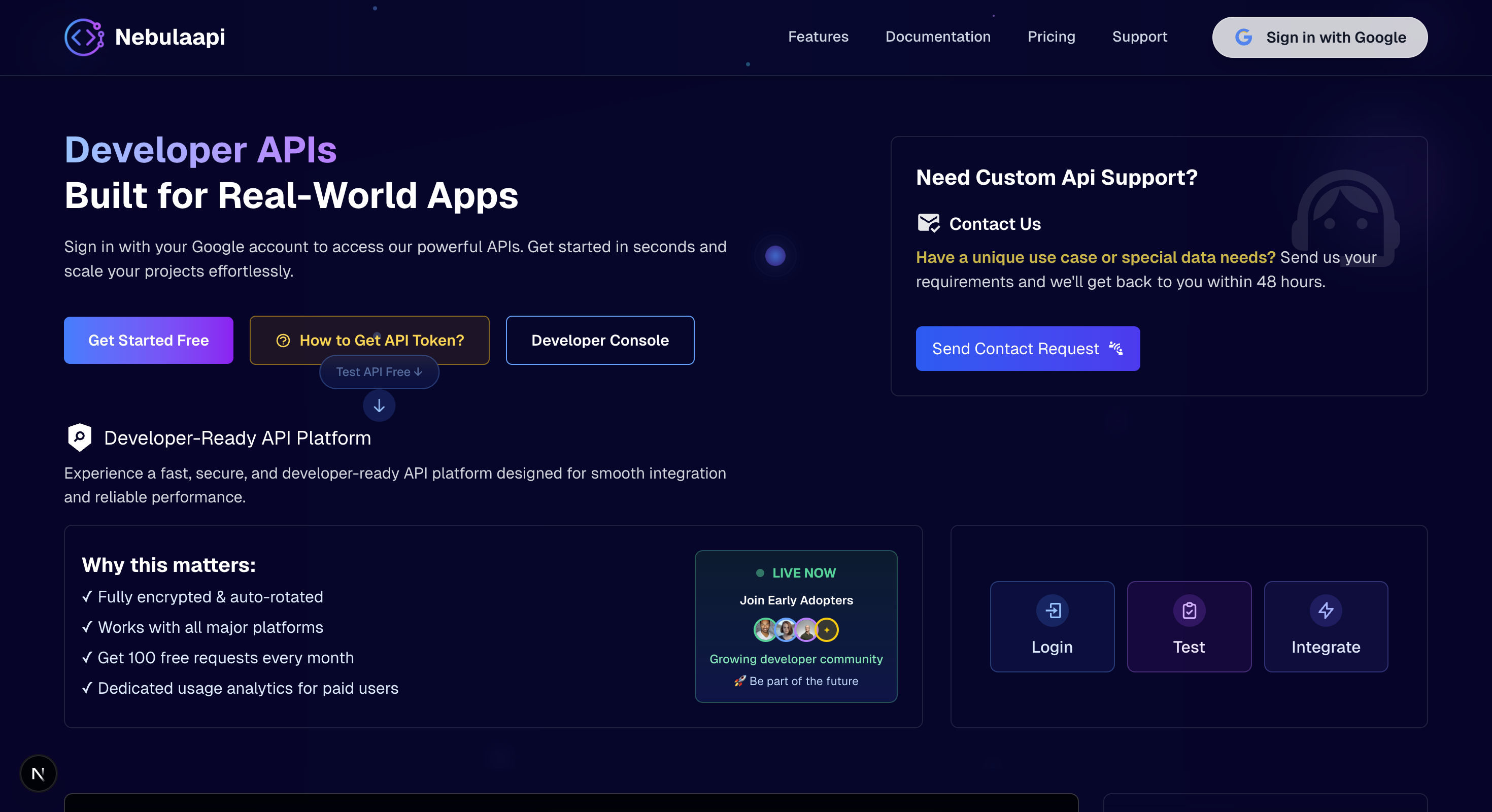Click the round down-arrow scroll button

coord(379,406)
